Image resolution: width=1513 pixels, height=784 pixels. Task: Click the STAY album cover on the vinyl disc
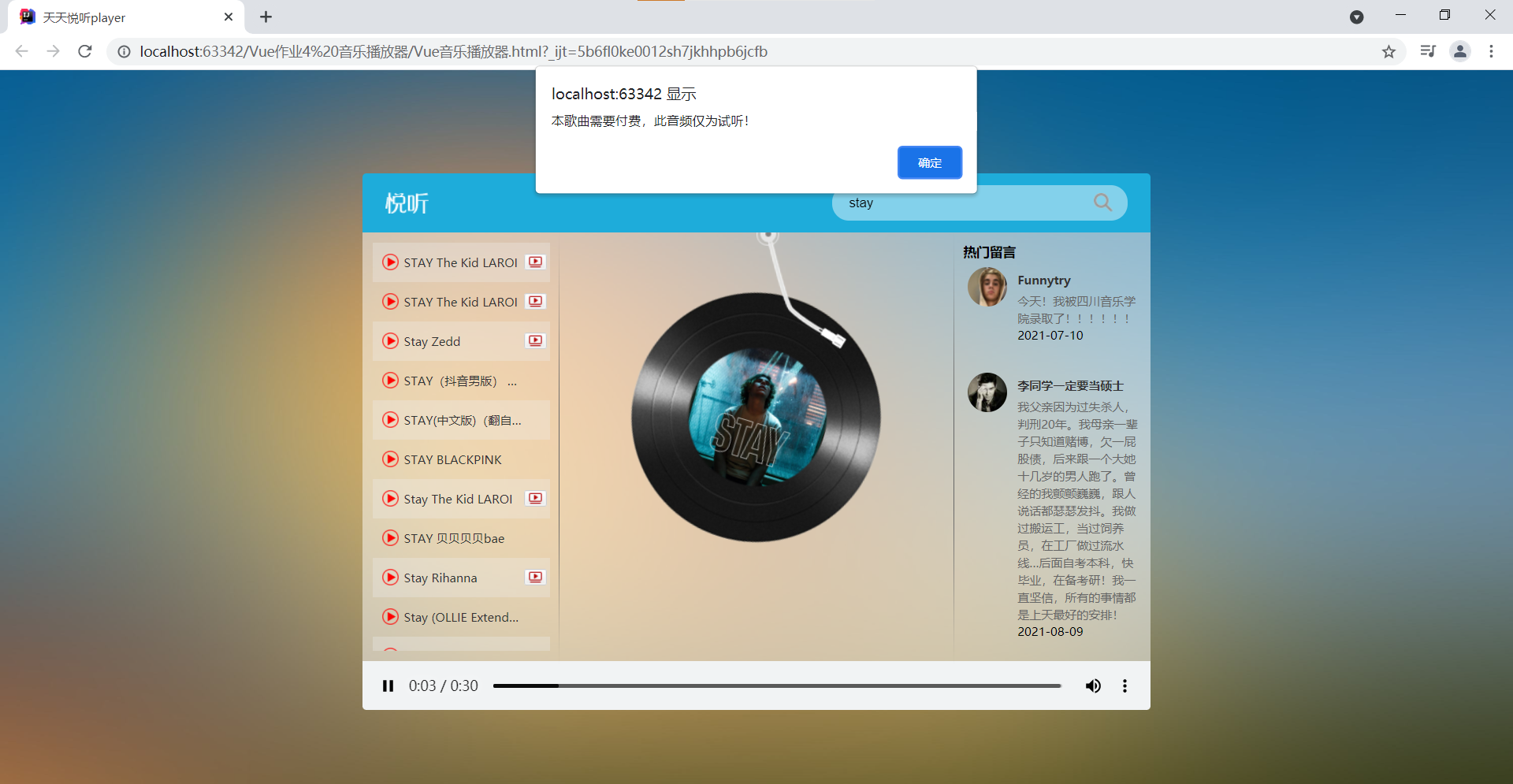click(x=756, y=418)
